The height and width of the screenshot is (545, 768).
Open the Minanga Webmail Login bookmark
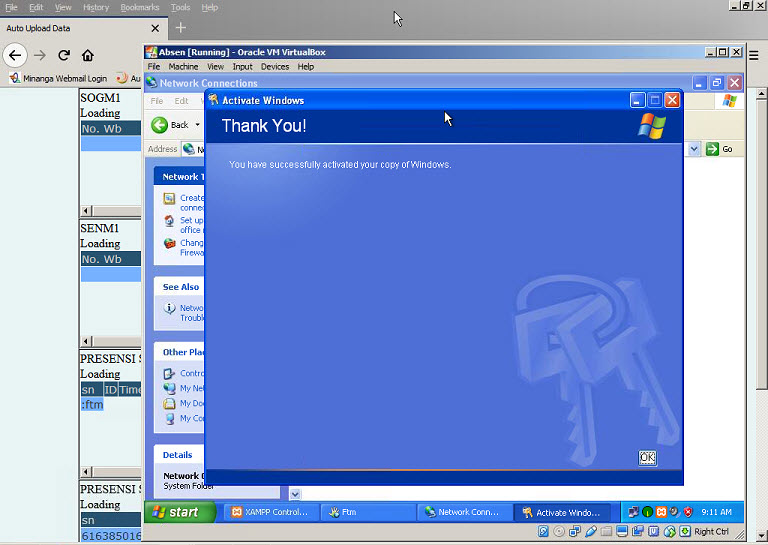tap(58, 78)
